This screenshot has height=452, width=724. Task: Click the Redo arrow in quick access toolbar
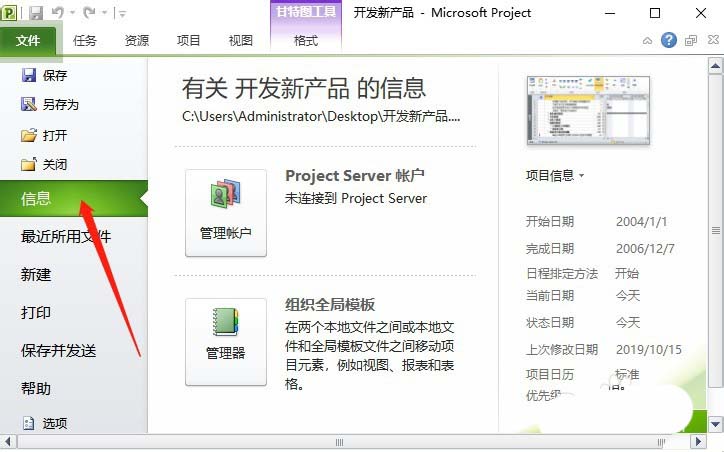[x=89, y=13]
